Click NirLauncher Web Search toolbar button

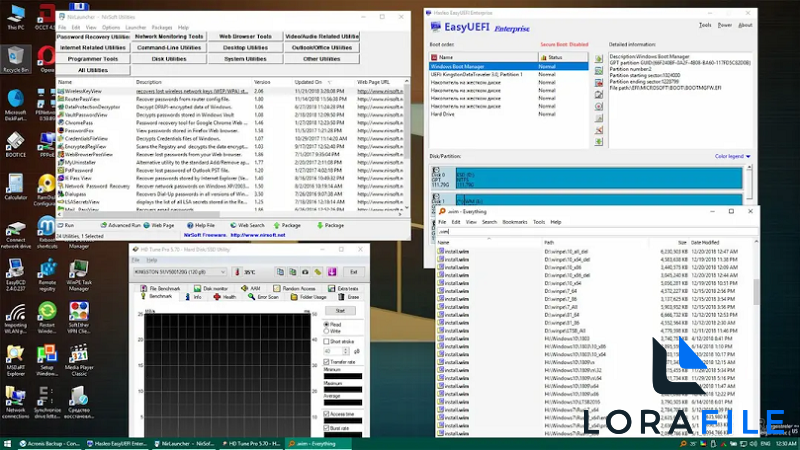(247, 225)
